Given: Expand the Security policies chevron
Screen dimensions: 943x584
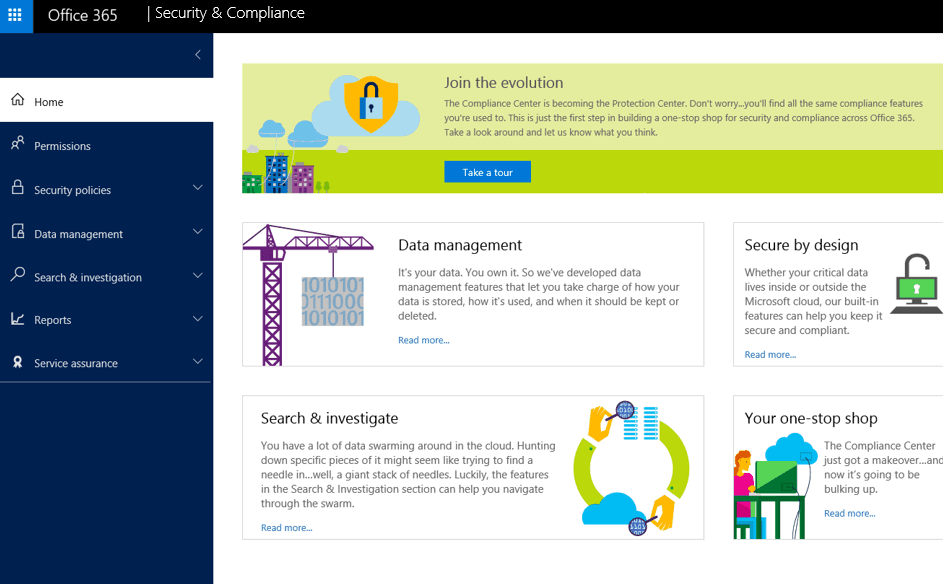Looking at the screenshot, I should (197, 188).
